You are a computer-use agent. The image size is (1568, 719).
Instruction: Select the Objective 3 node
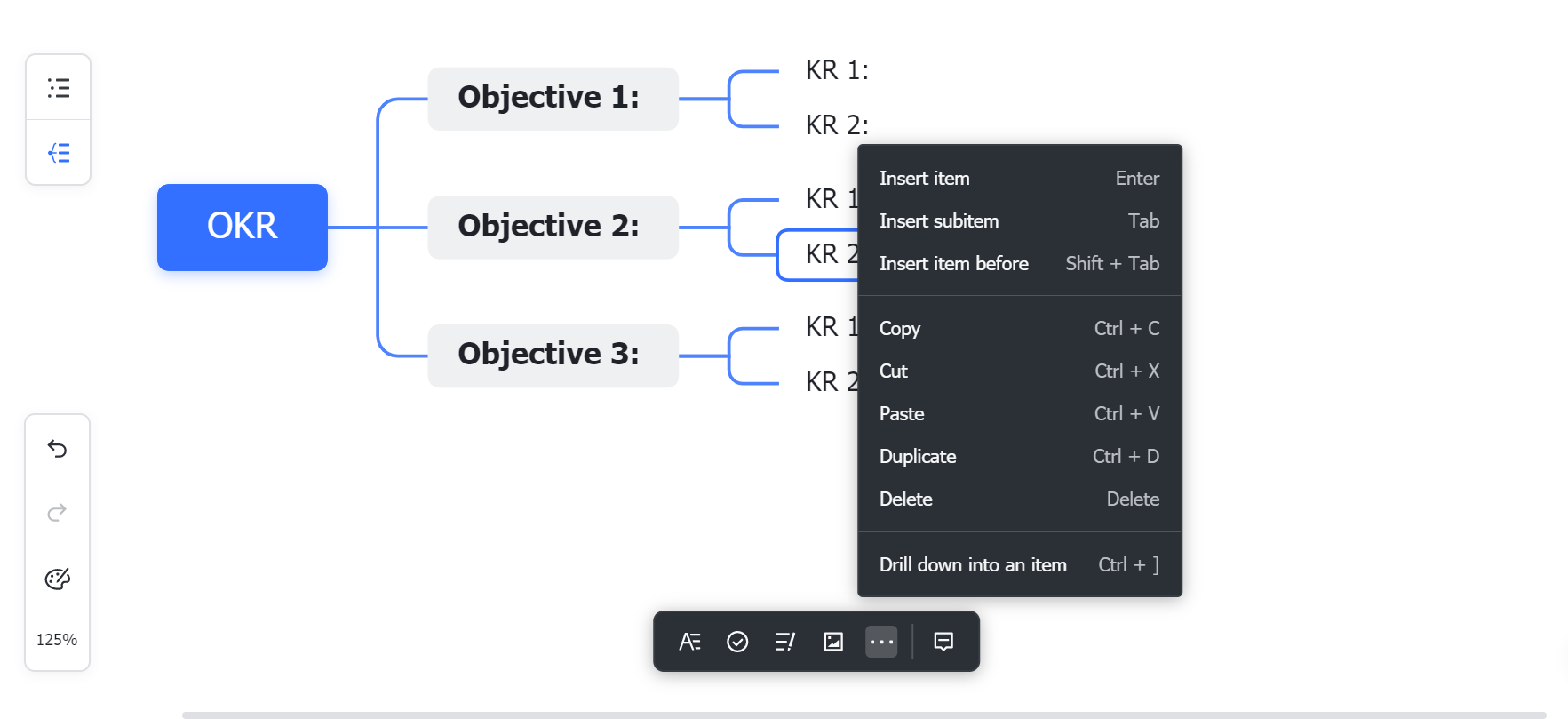tap(552, 354)
